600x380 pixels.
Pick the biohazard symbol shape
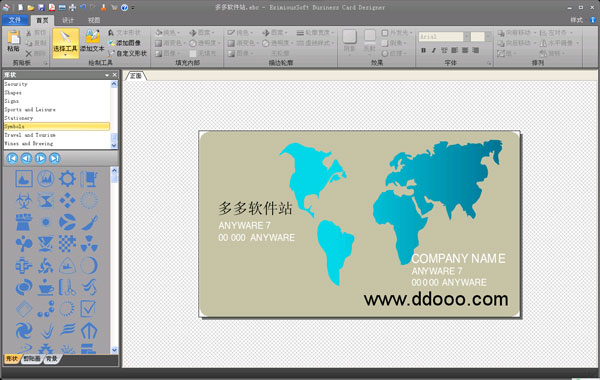(x=24, y=201)
